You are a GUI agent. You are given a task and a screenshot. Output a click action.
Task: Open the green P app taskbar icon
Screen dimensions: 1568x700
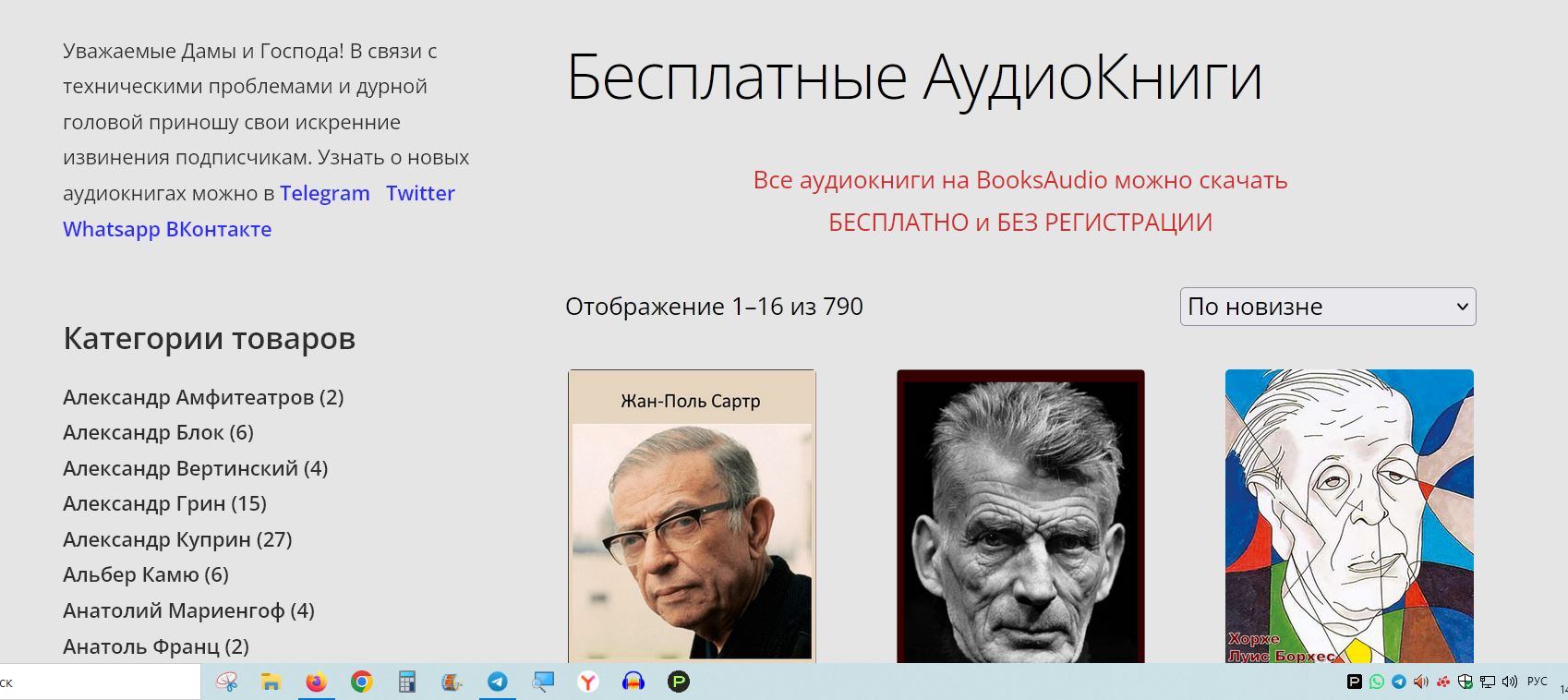point(679,682)
